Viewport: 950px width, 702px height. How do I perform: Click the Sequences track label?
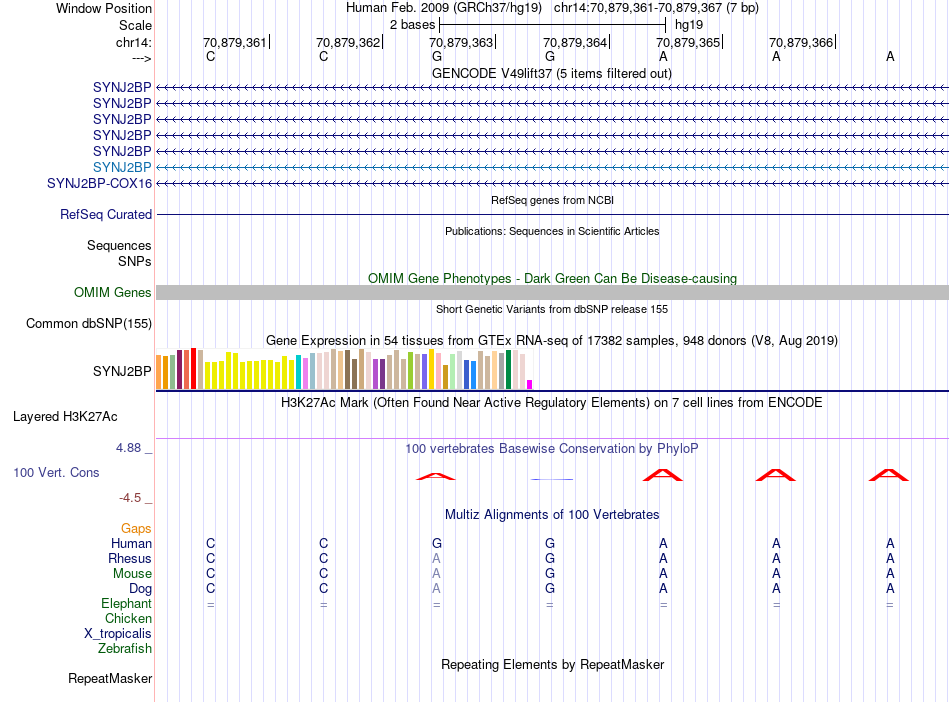(119, 245)
